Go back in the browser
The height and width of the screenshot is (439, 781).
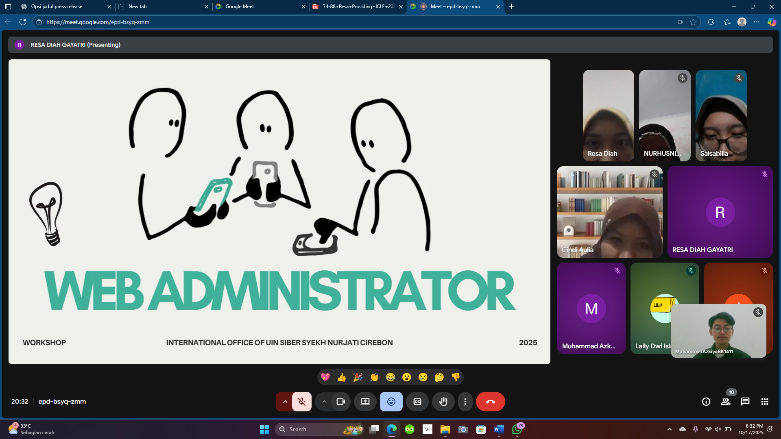tap(8, 22)
